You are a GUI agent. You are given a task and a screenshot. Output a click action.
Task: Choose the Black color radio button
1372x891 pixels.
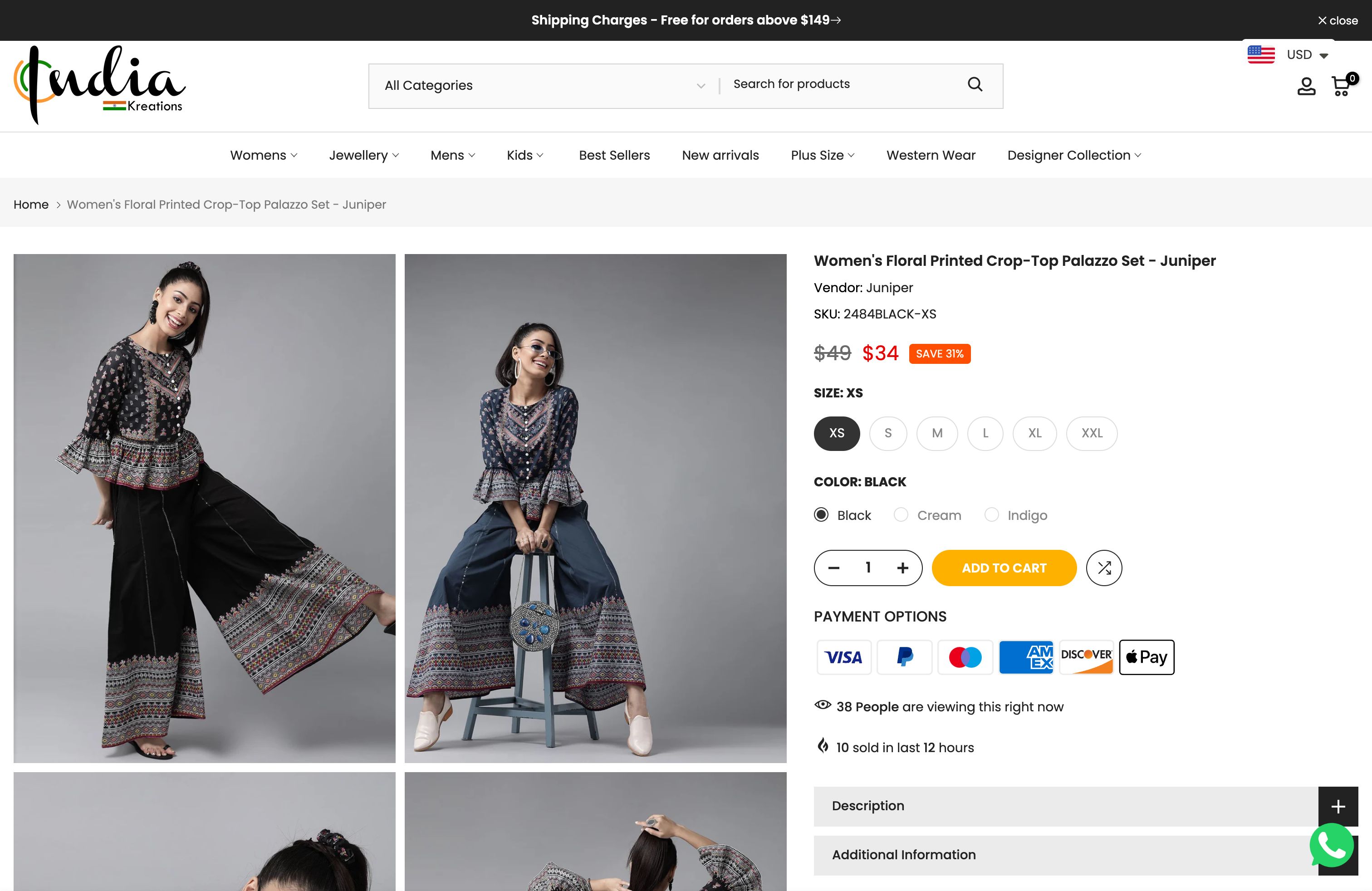(x=821, y=514)
